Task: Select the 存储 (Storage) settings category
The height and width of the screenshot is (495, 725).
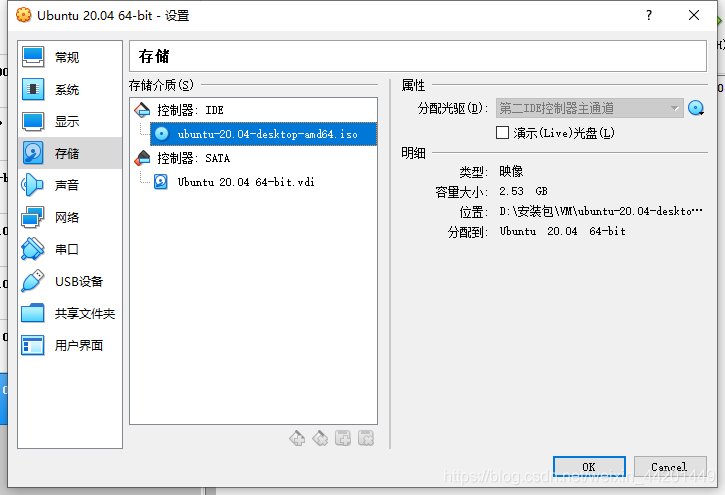Action: [70, 153]
